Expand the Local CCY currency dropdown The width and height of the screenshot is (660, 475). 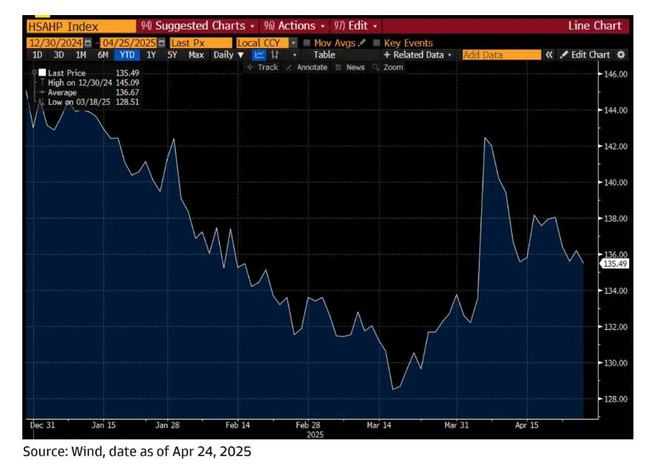(293, 43)
